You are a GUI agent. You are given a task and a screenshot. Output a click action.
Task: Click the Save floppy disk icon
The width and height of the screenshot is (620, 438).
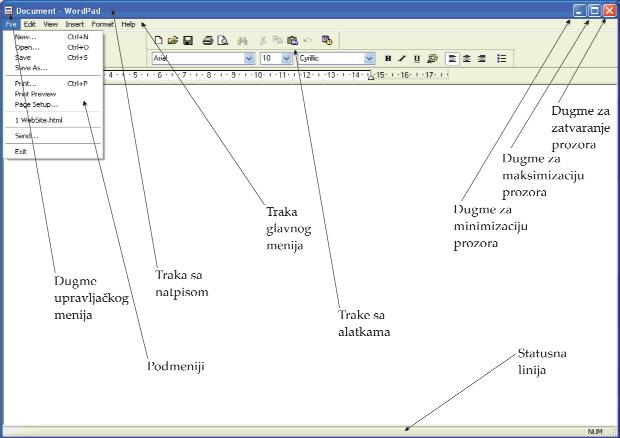(x=188, y=40)
